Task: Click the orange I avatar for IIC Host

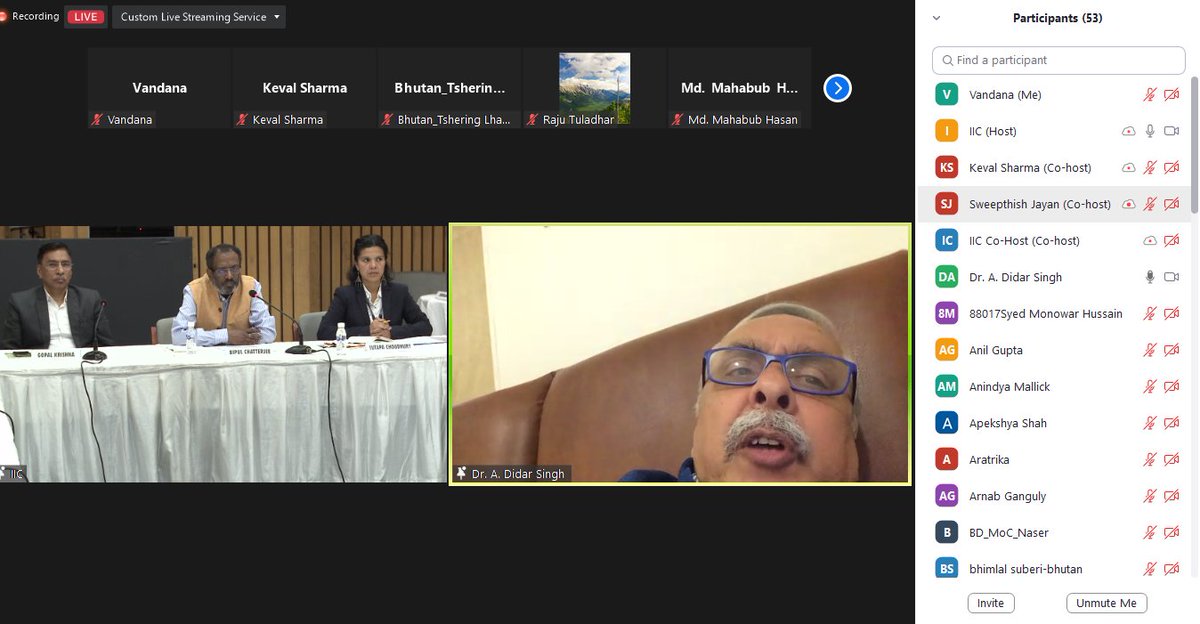Action: (946, 131)
